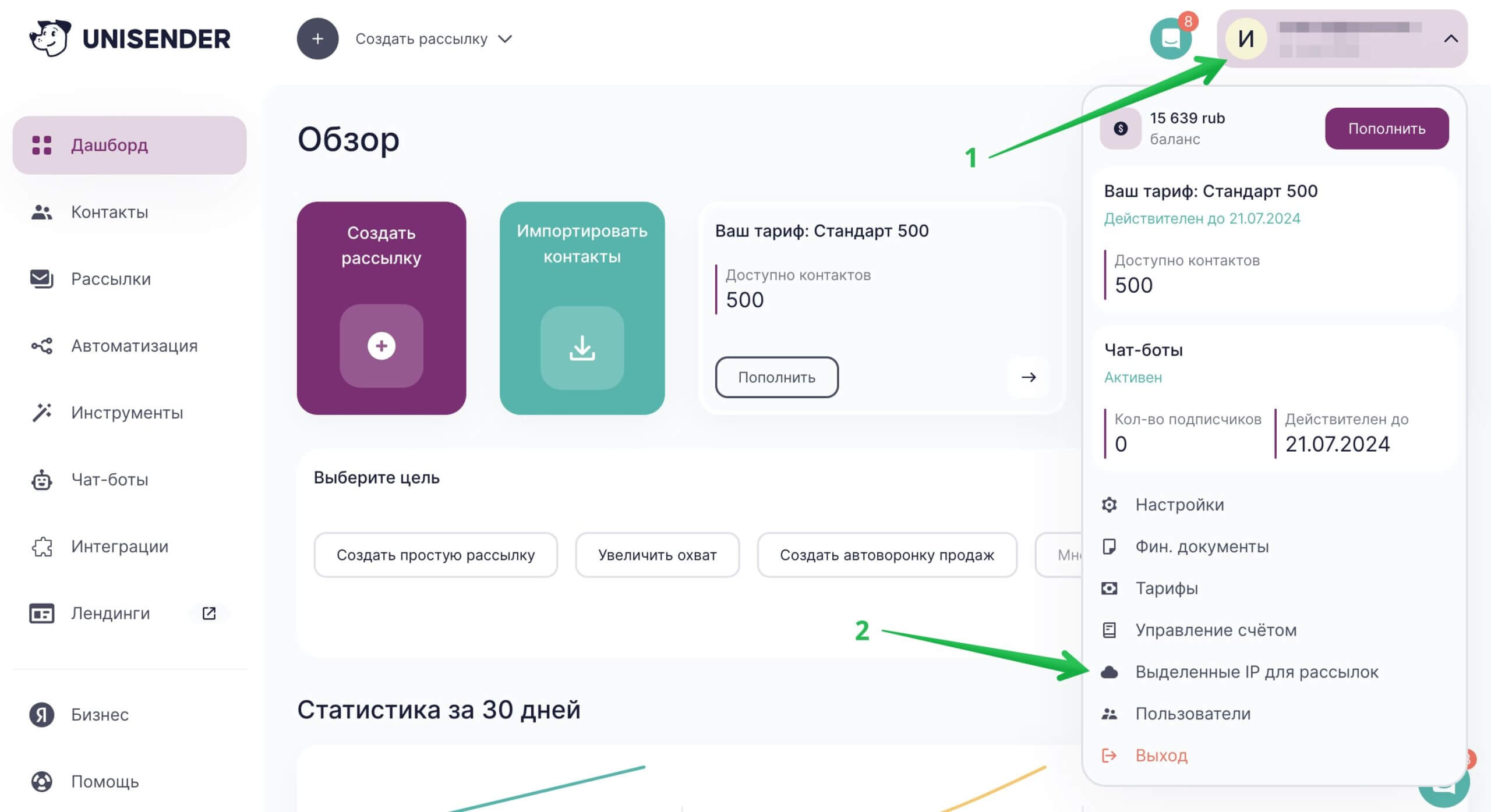This screenshot has height=812, width=1491.
Task: Choose the Увеличить охват goal chip
Action: tap(657, 555)
